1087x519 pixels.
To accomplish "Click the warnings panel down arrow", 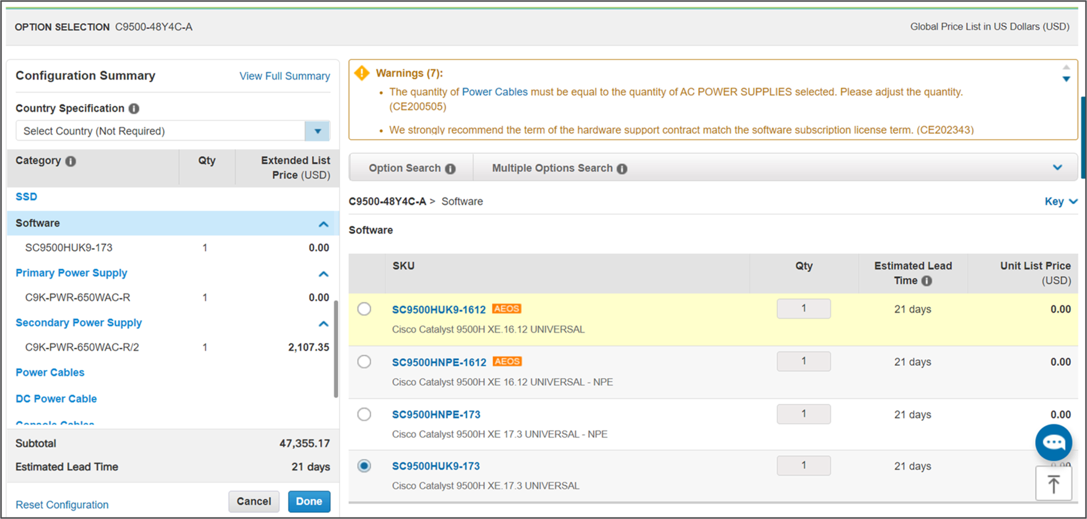I will 1066,79.
